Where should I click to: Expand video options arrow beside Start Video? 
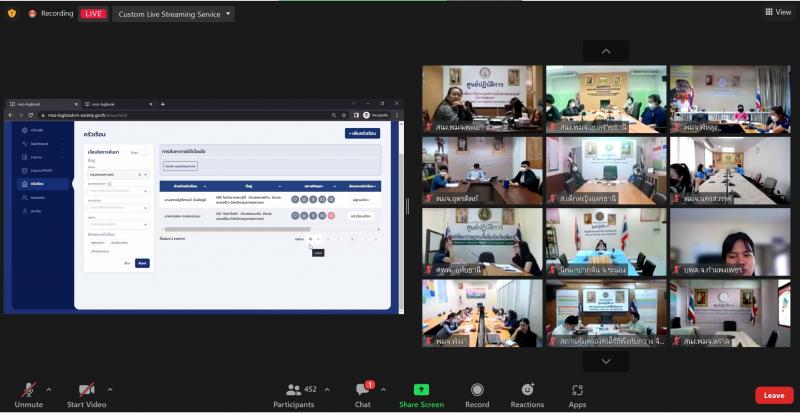pos(110,390)
